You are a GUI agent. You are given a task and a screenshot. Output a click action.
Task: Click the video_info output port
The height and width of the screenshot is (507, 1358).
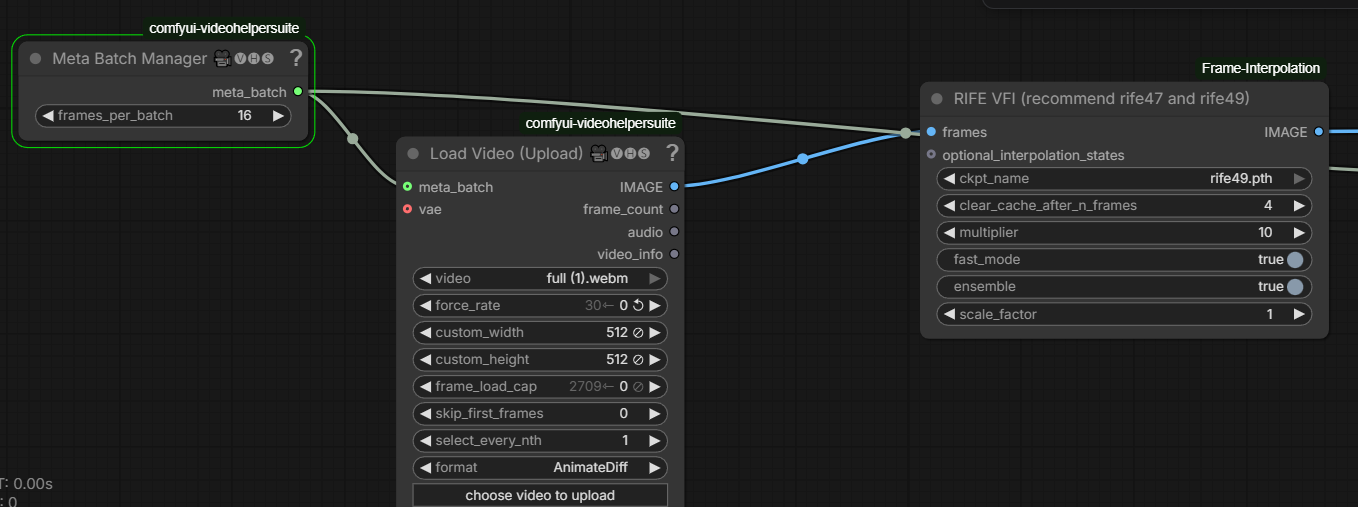pyautogui.click(x=674, y=254)
